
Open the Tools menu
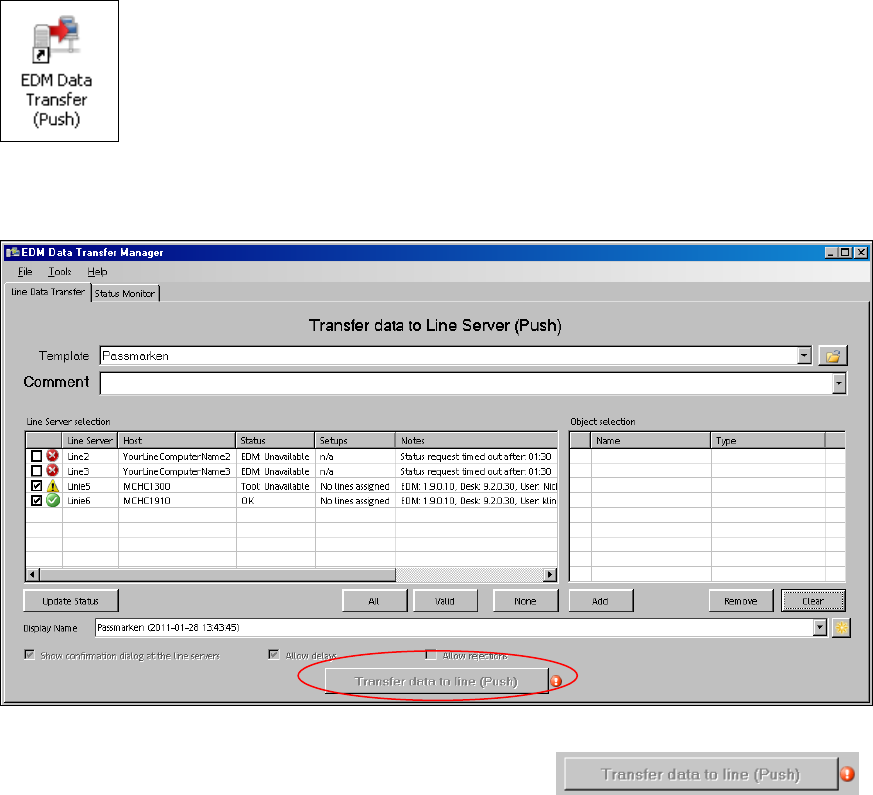click(x=60, y=272)
